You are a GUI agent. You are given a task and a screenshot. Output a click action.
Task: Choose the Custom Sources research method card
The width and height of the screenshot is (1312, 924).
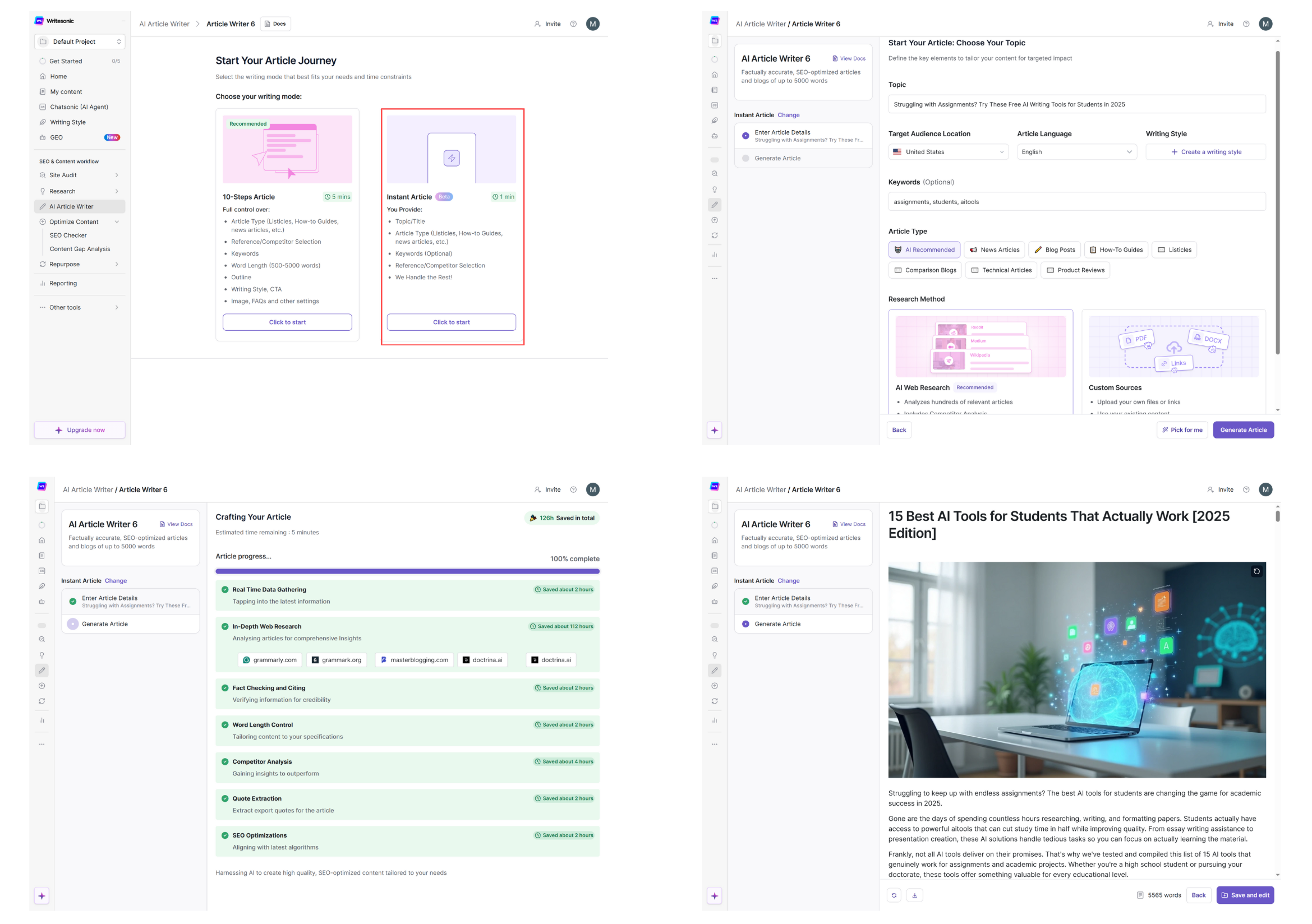point(1173,362)
